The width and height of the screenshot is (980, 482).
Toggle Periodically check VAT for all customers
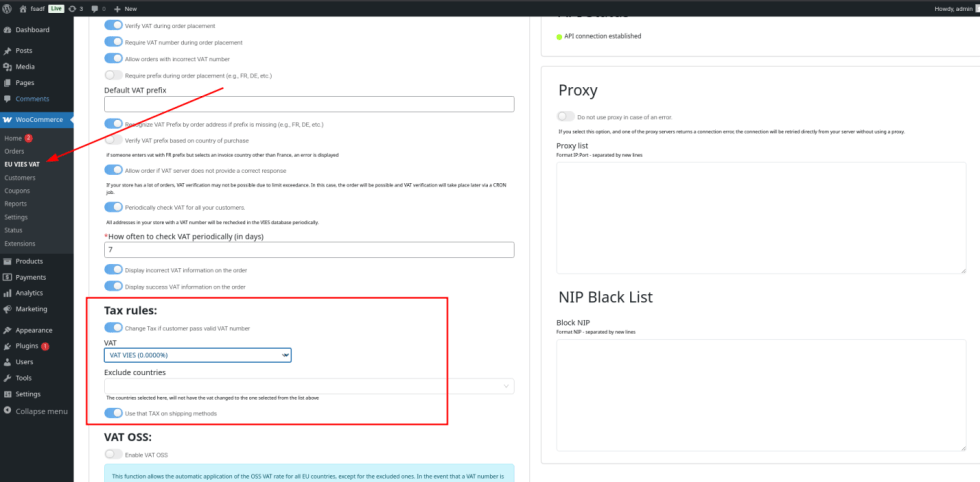pos(113,207)
